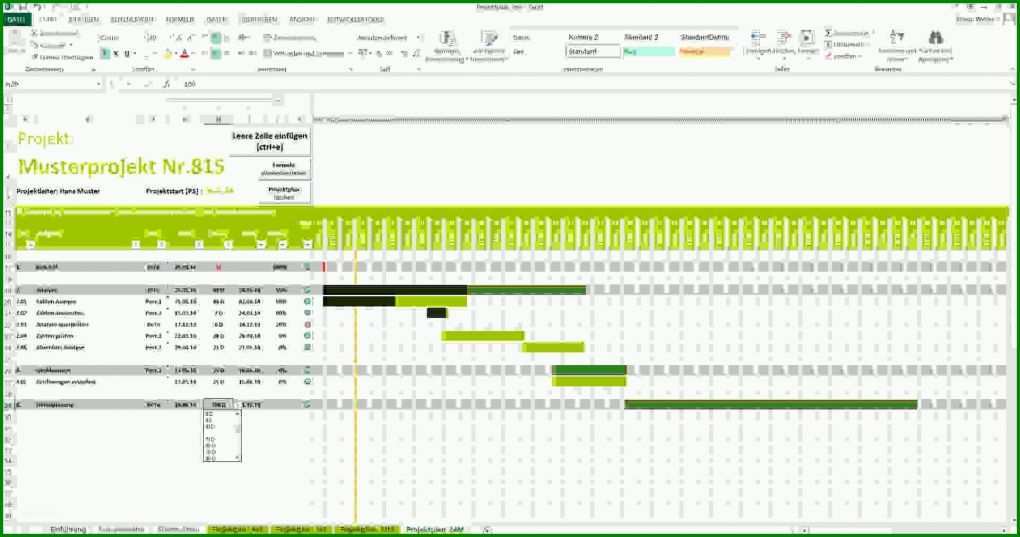The height and width of the screenshot is (537, 1020).
Task: Click the duration list scroll-down arrow
Action: tap(237, 458)
